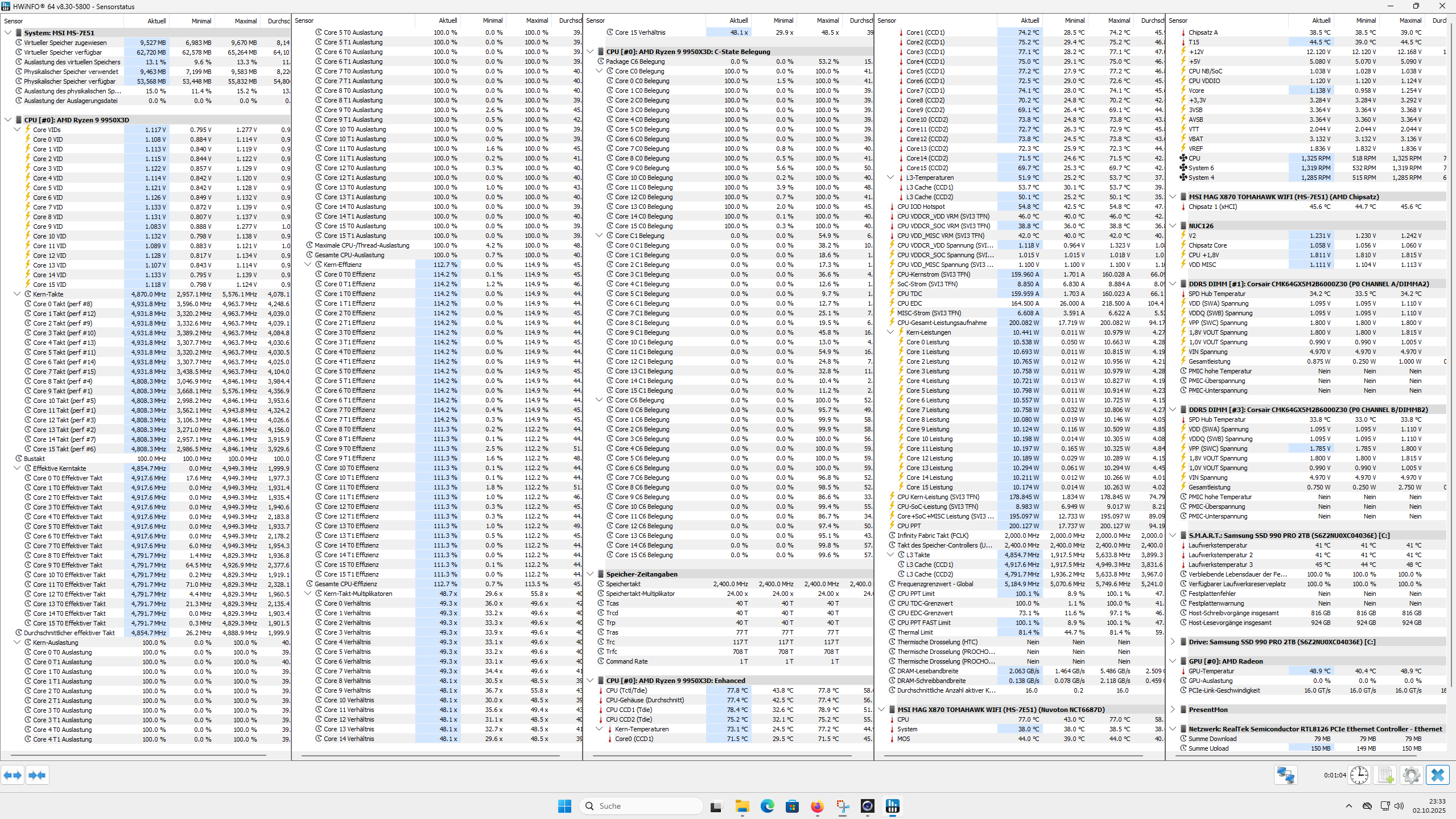Screen dimensions: 1456x819
Task: Shrink columns using inward arrows icon
Action: (x=38, y=775)
